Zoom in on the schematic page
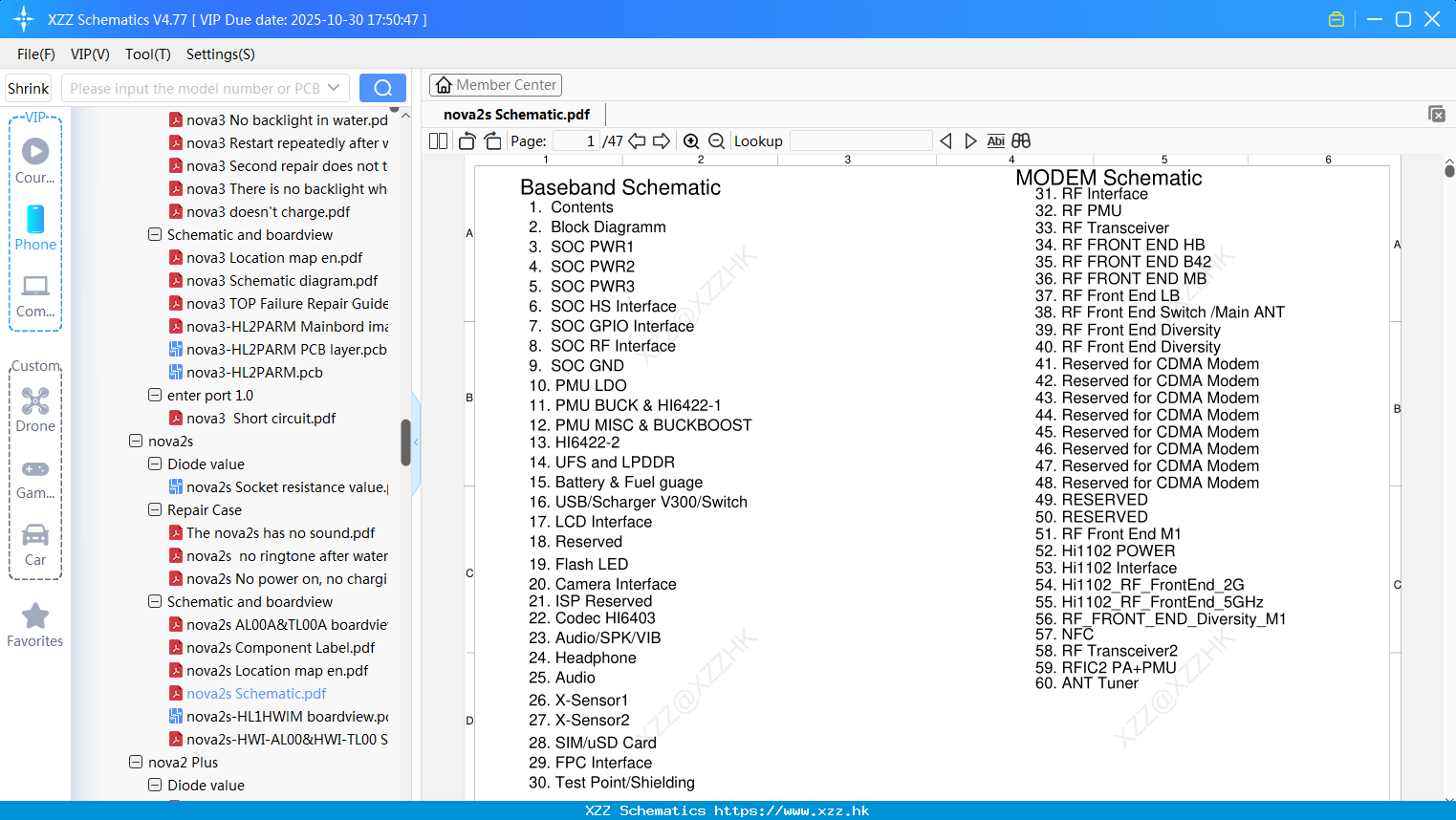The height and width of the screenshot is (820, 1456). [x=691, y=141]
